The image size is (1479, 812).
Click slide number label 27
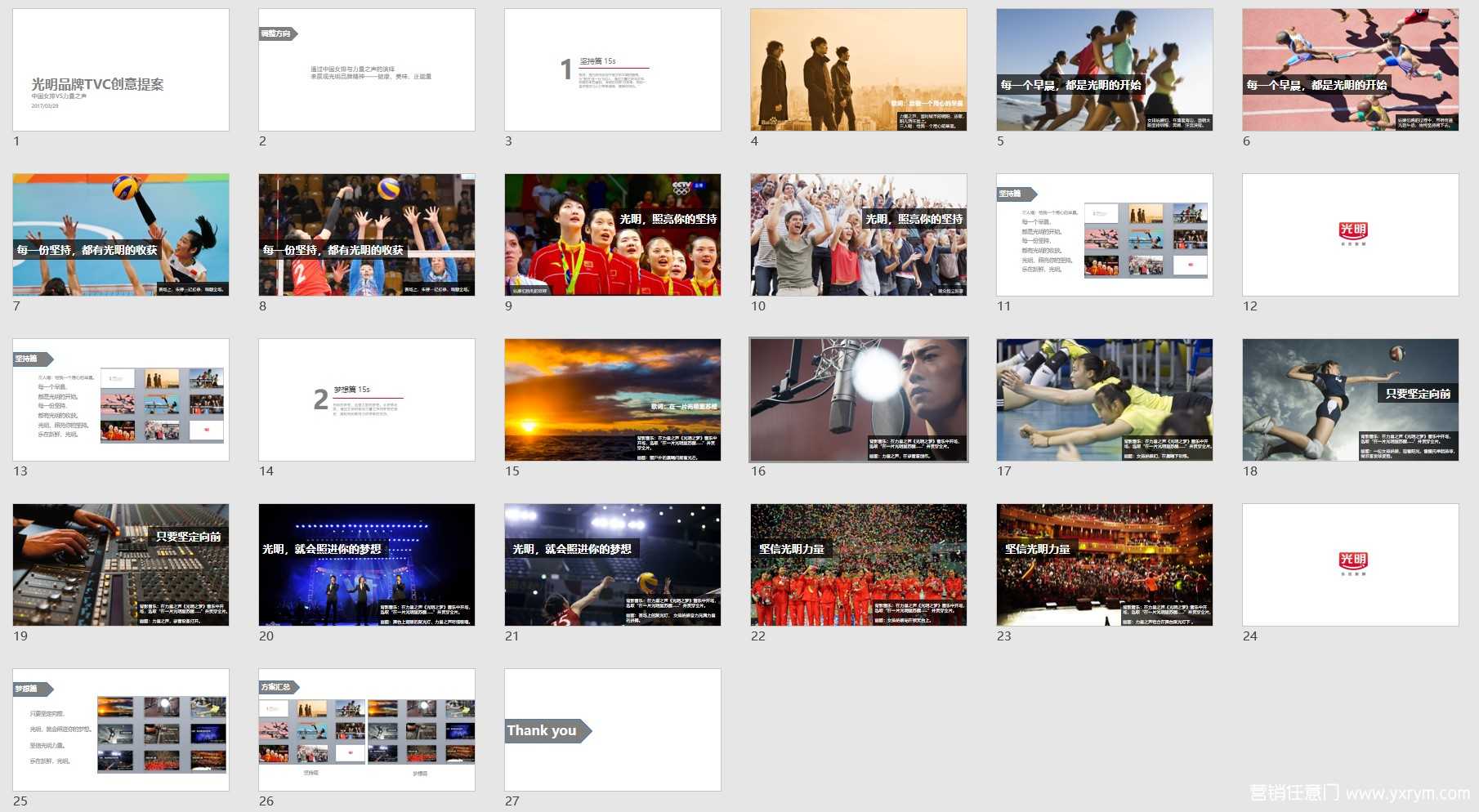[512, 801]
